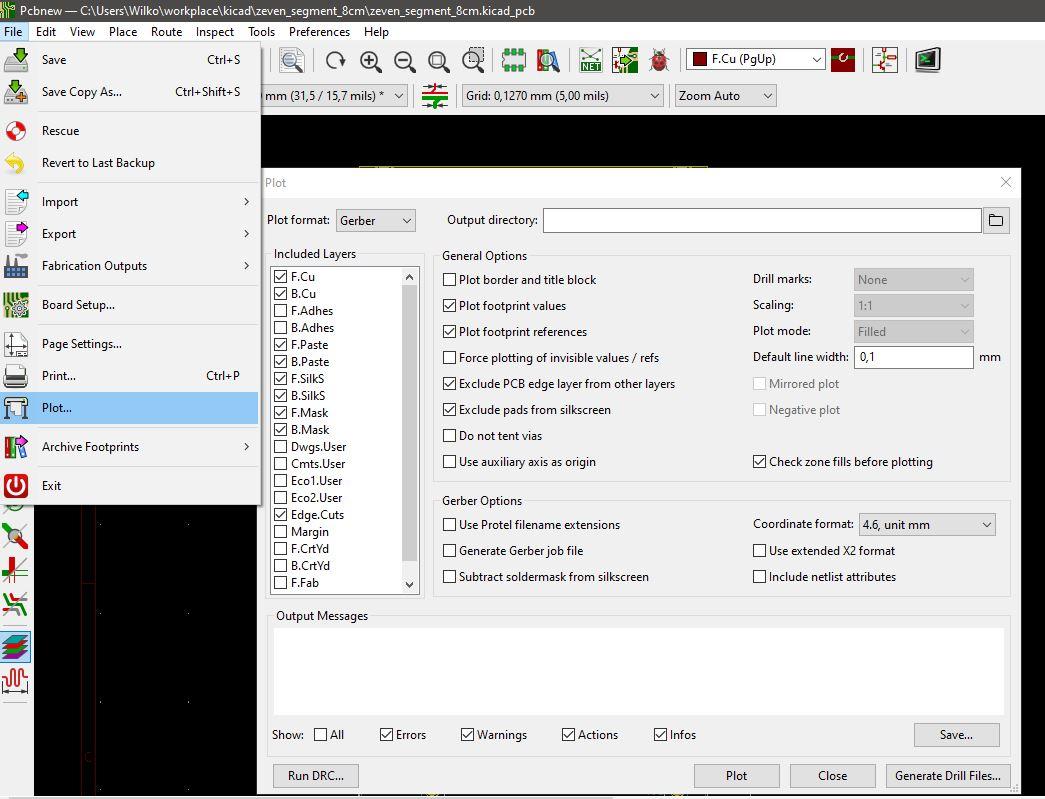1045x799 pixels.
Task: Expand the Coordinate format dropdown
Action: (926, 525)
